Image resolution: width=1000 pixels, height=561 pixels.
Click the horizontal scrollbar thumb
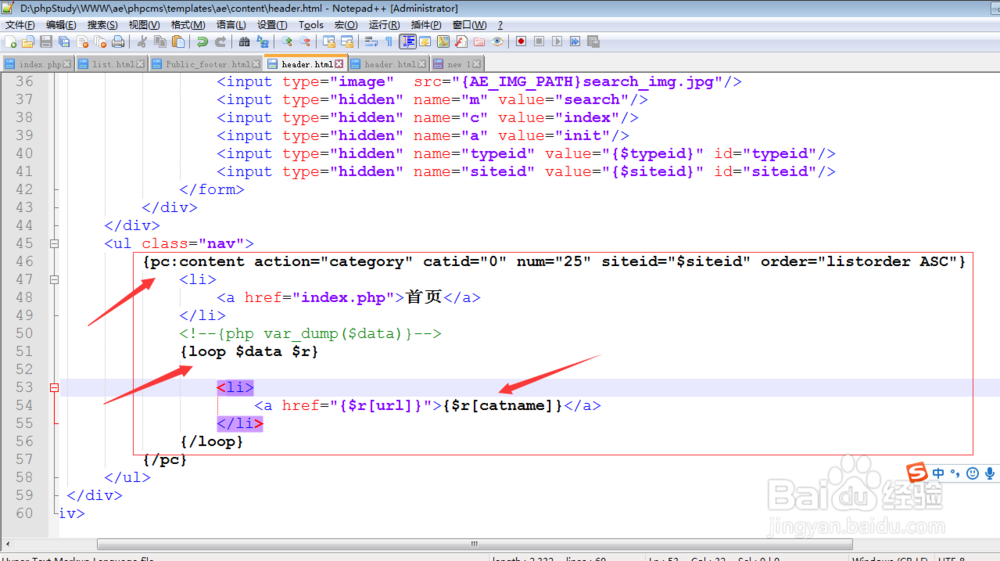(474, 544)
